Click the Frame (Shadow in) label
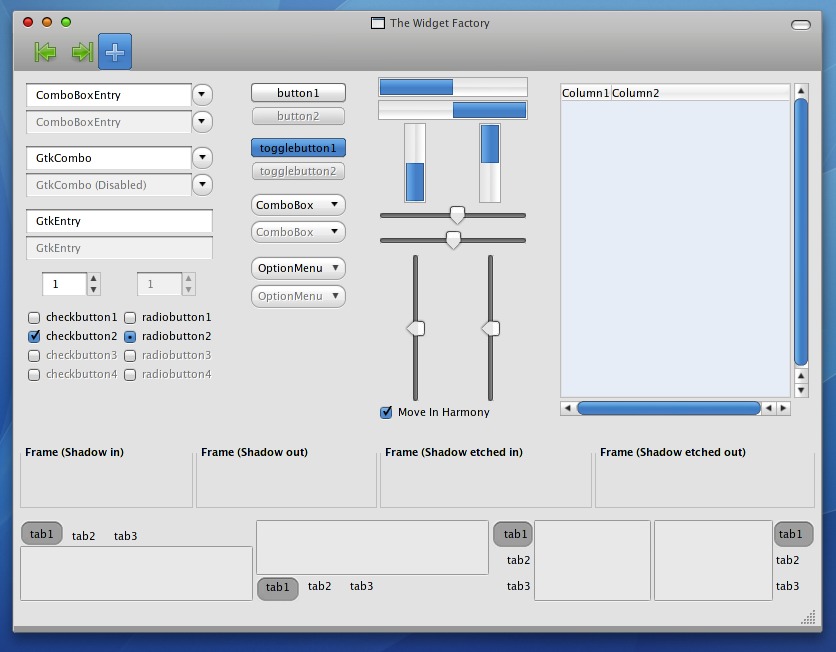 click(74, 452)
